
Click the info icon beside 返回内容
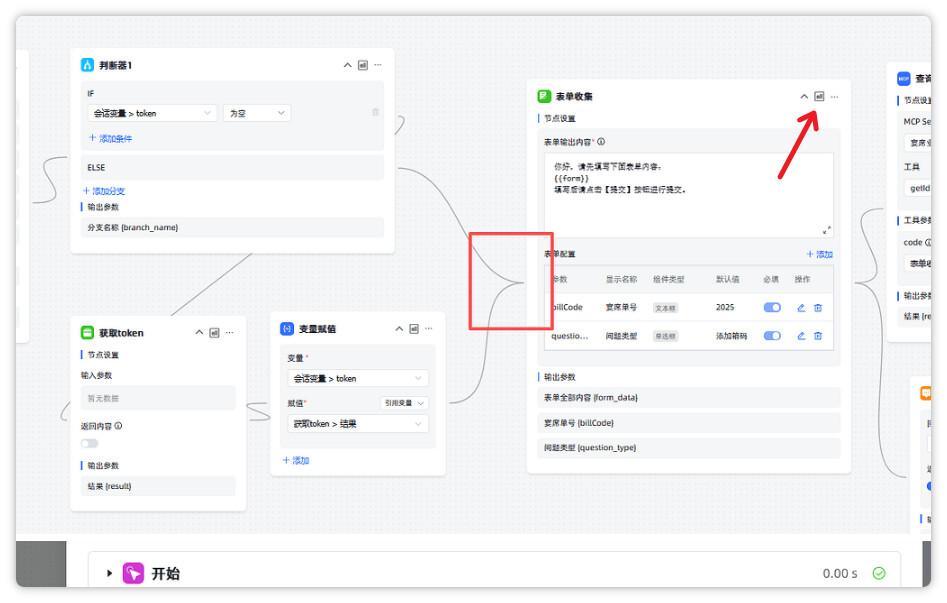tap(118, 426)
